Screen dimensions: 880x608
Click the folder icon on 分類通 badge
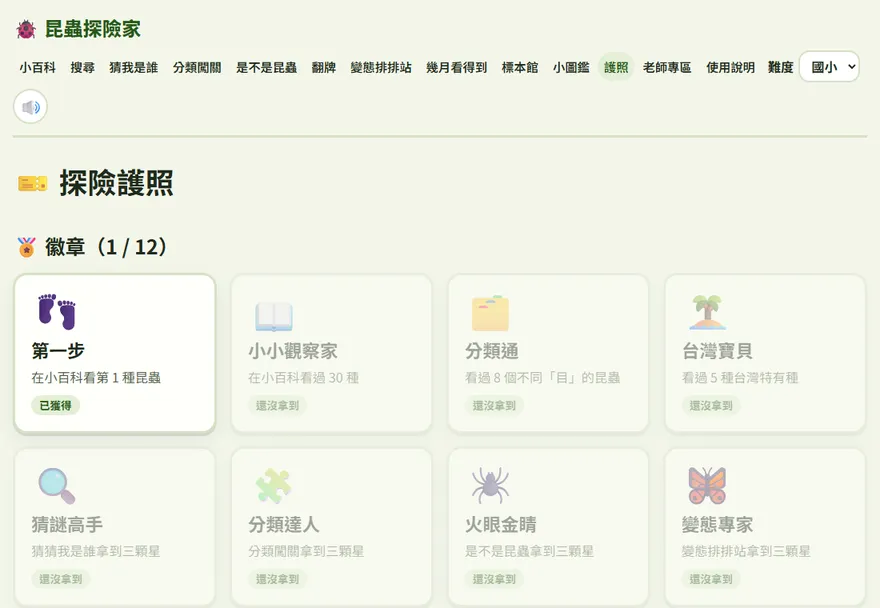click(x=490, y=313)
